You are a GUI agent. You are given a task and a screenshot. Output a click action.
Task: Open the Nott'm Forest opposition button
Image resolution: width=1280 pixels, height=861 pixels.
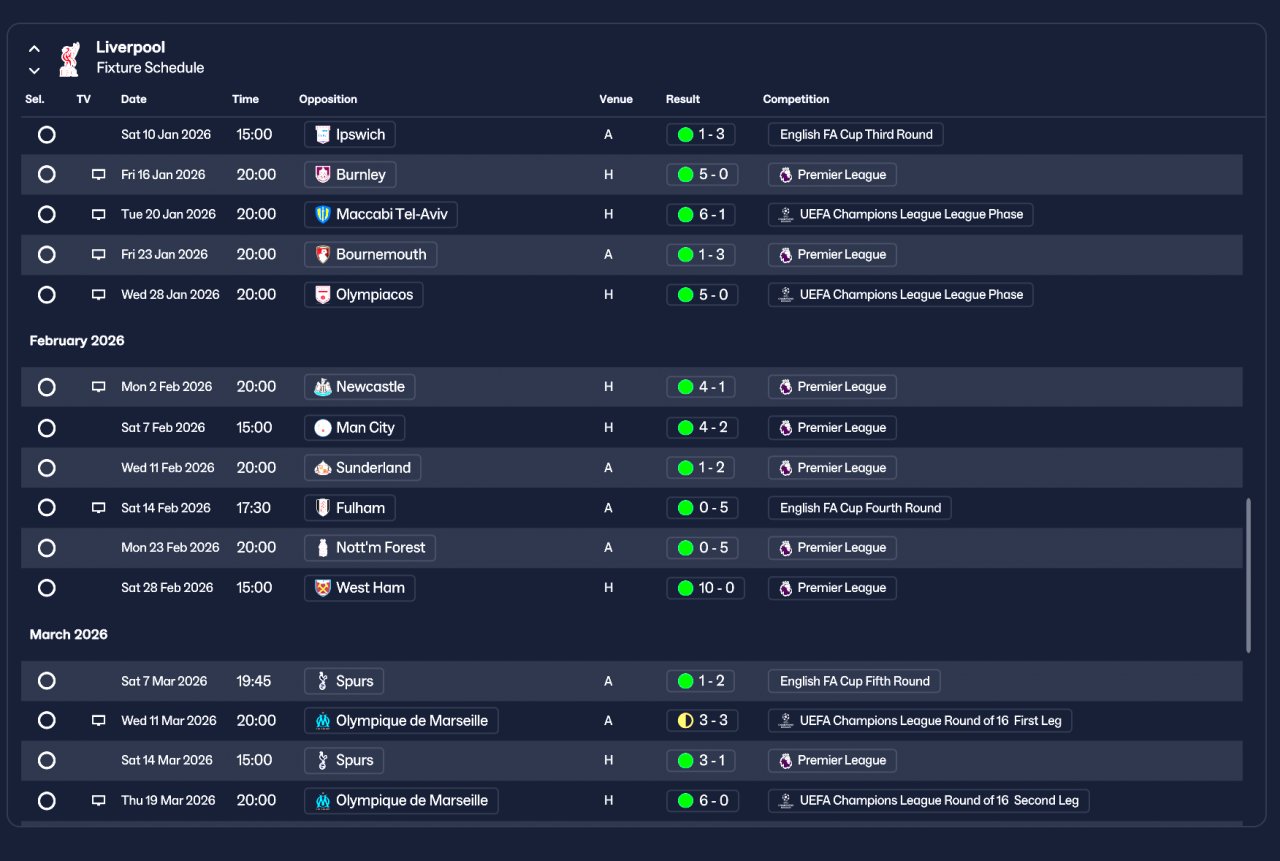click(x=370, y=548)
